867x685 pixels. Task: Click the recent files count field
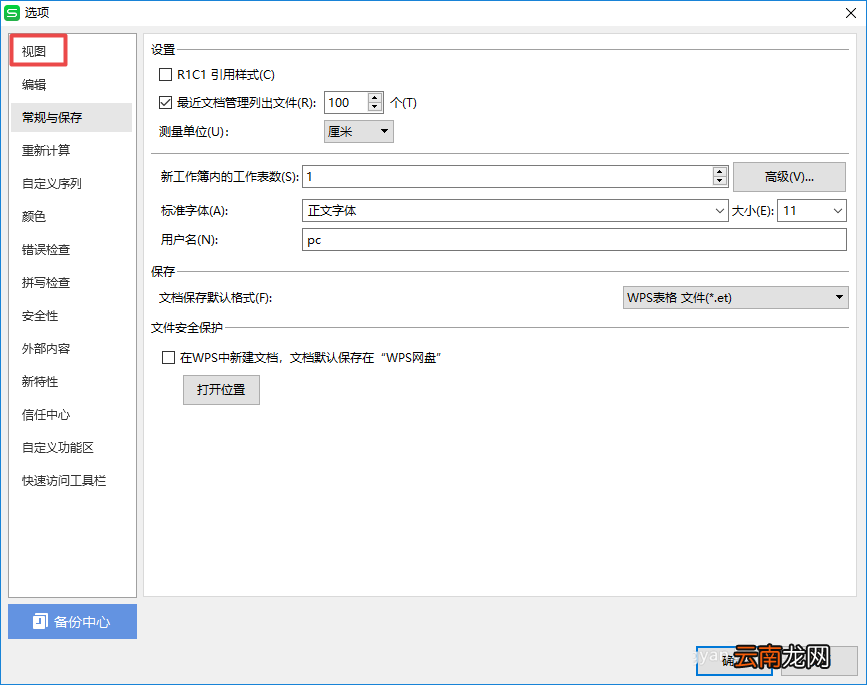pos(346,102)
